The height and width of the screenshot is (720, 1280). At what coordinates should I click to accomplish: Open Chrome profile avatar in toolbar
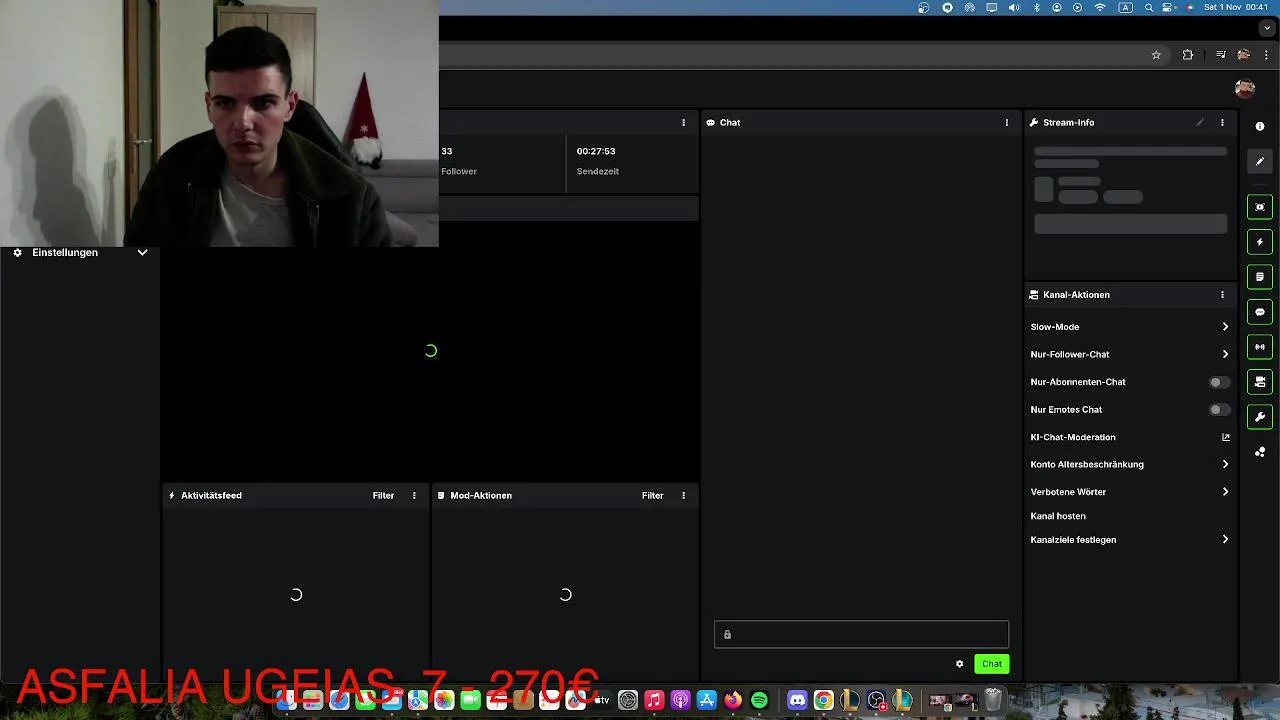1244,55
